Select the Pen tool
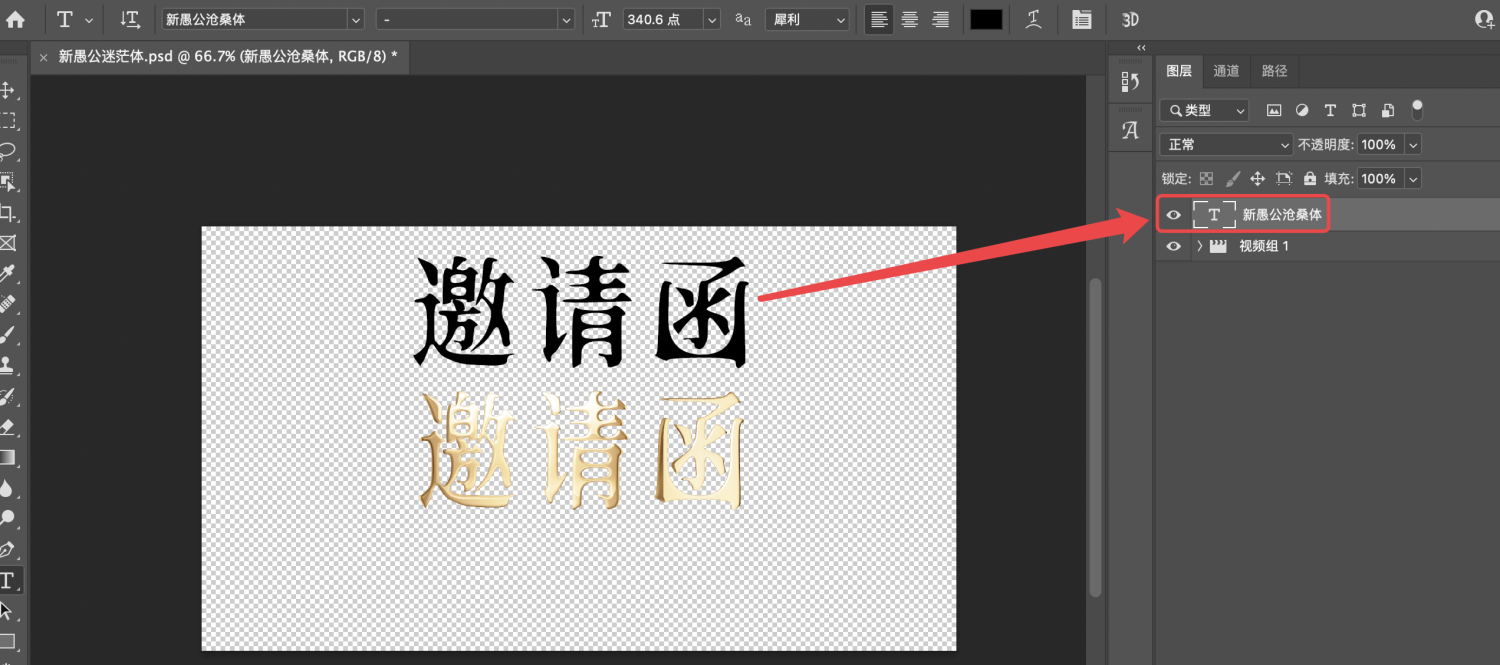1500x665 pixels. coord(8,549)
